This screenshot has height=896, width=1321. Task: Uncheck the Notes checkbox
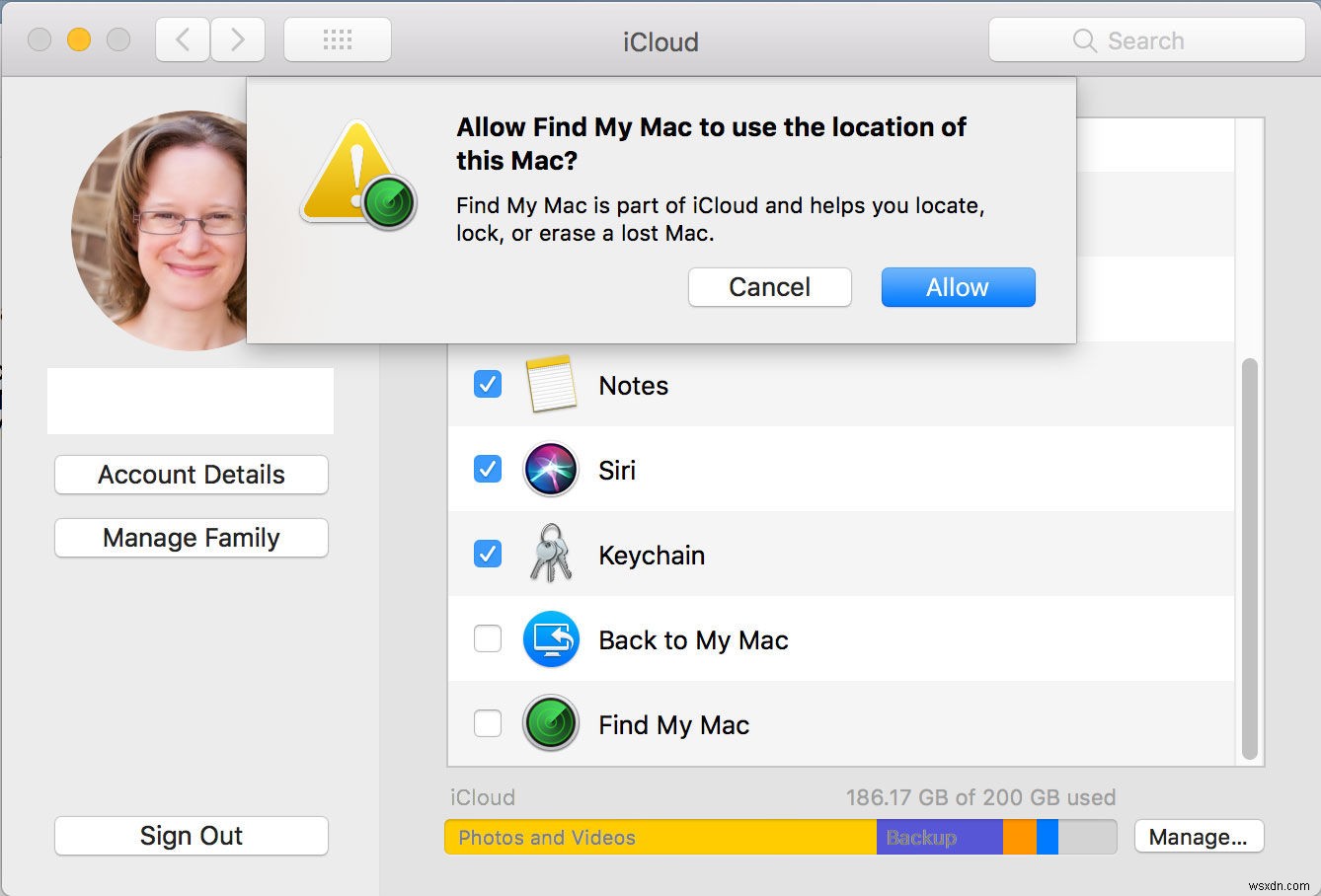tap(488, 384)
